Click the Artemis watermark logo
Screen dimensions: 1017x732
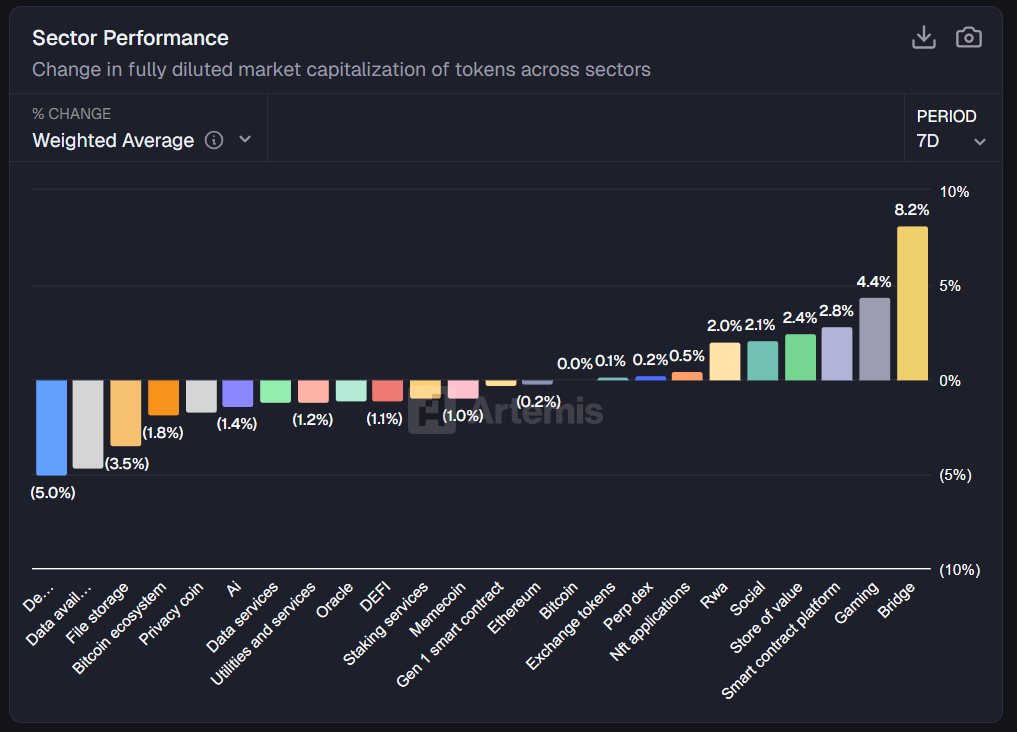click(506, 411)
